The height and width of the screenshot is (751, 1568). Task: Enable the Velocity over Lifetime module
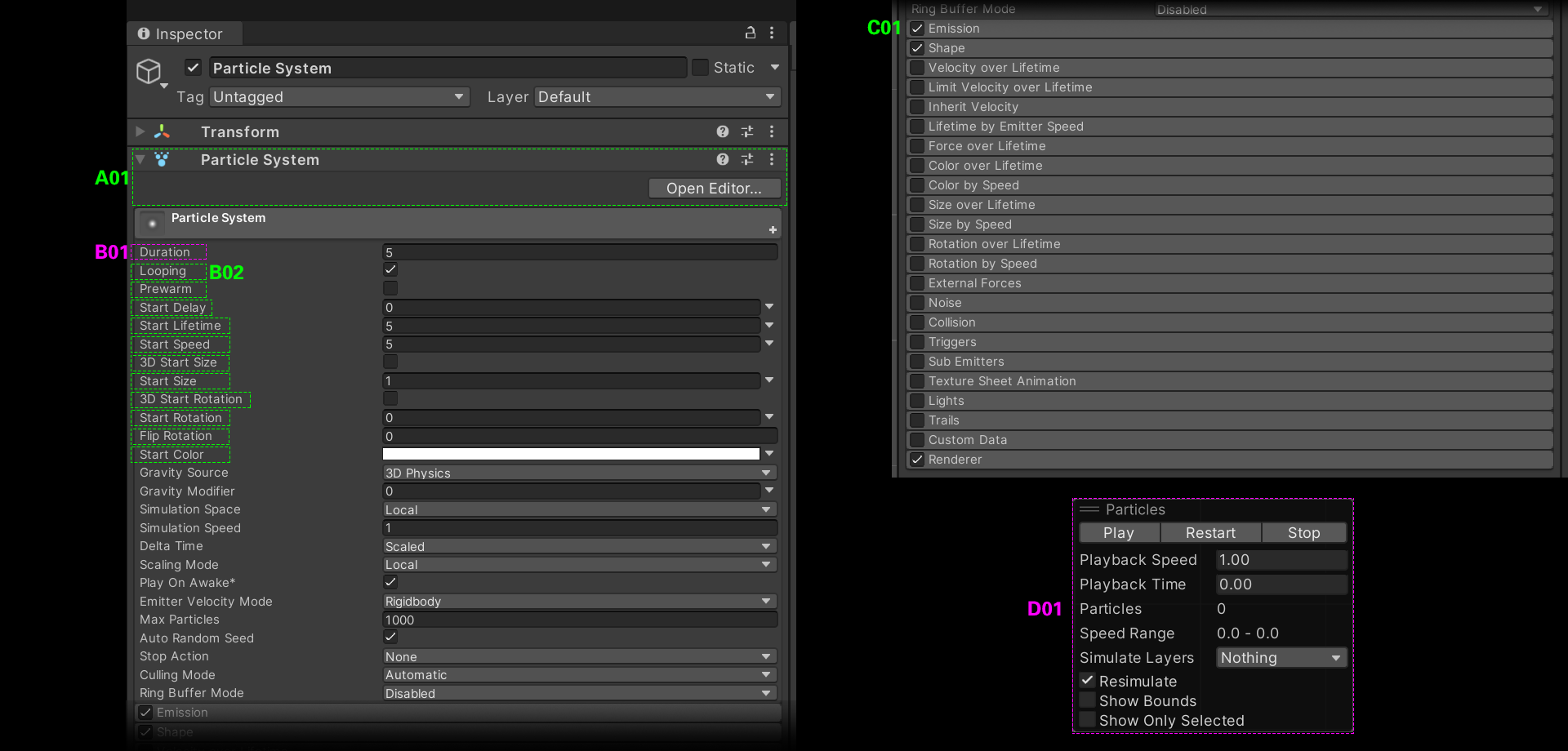pyautogui.click(x=917, y=68)
